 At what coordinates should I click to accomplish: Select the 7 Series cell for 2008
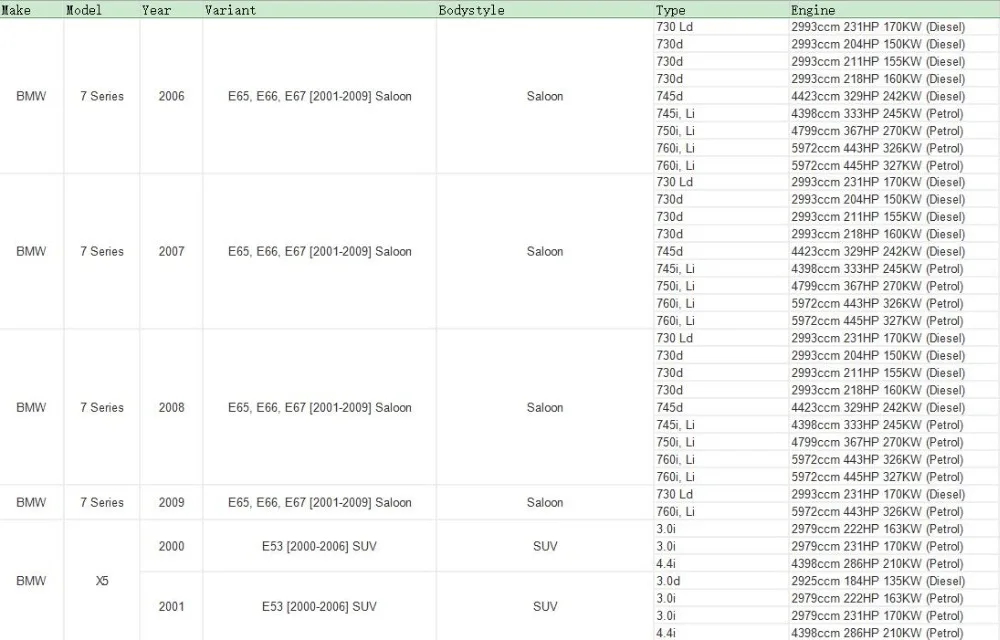click(102, 407)
